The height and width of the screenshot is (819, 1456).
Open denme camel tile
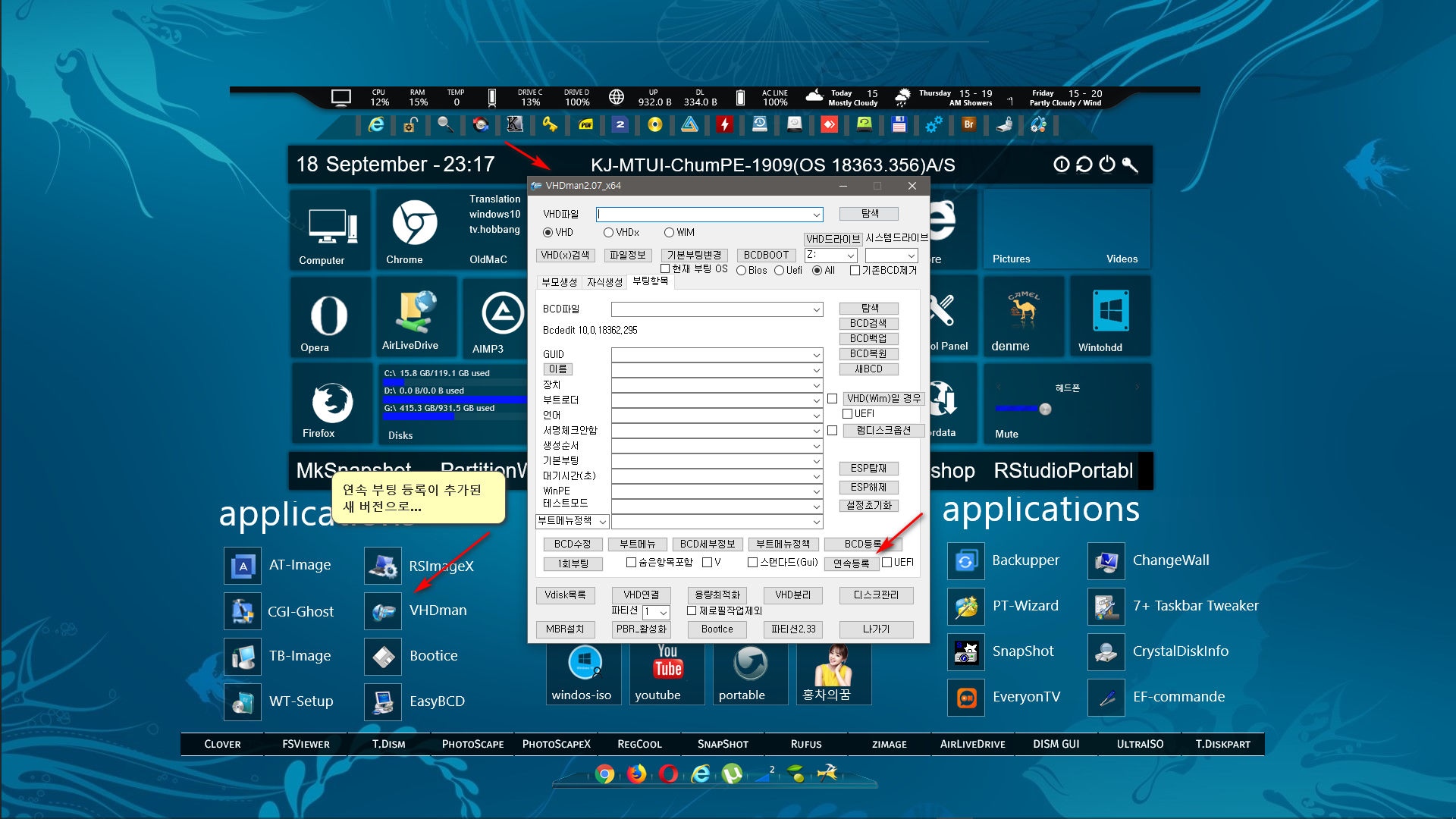pos(1023,317)
